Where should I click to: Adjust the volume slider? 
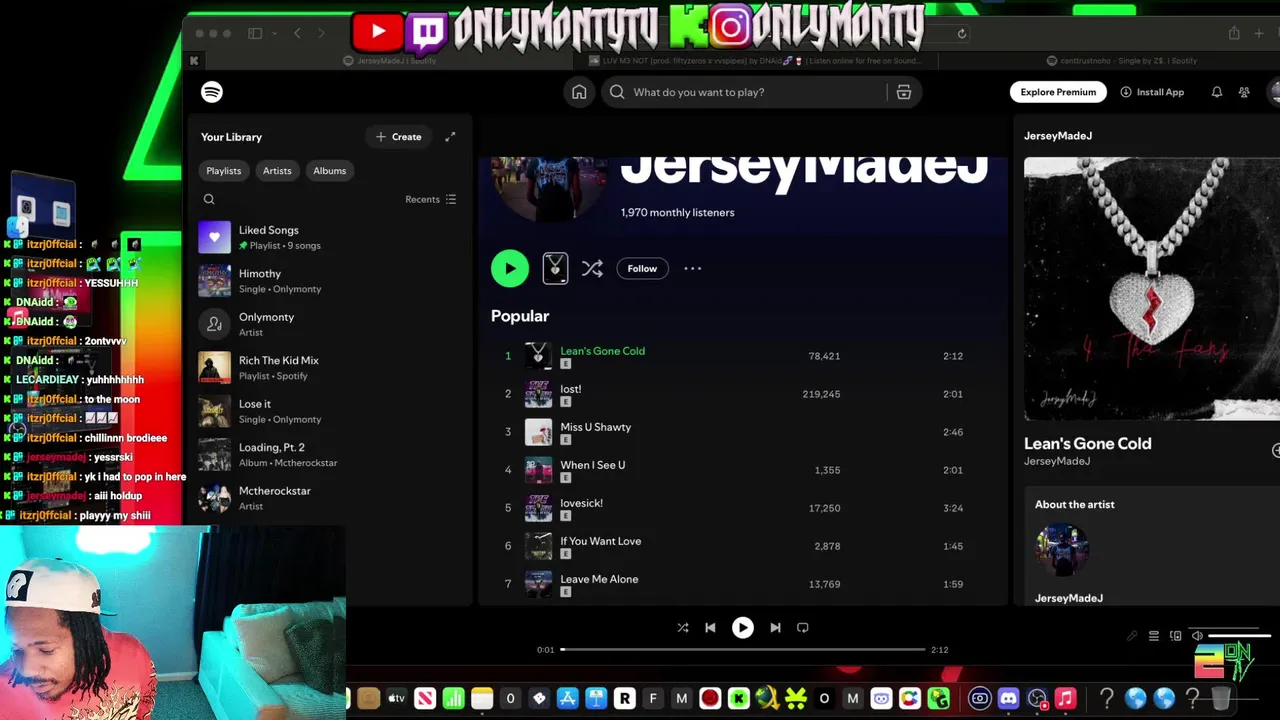pyautogui.click(x=1240, y=636)
